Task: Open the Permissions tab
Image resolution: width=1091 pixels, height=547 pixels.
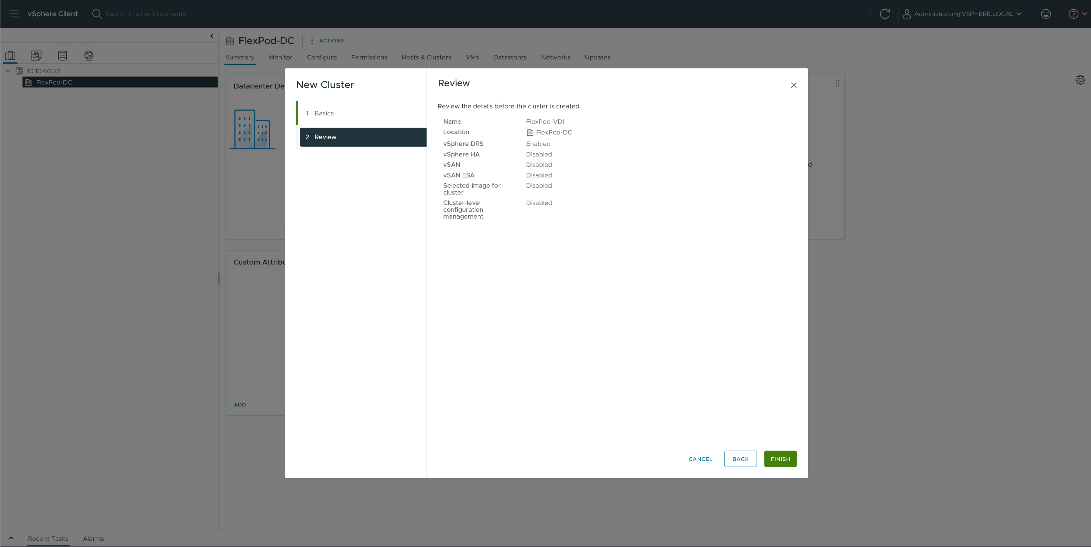Action: [369, 57]
